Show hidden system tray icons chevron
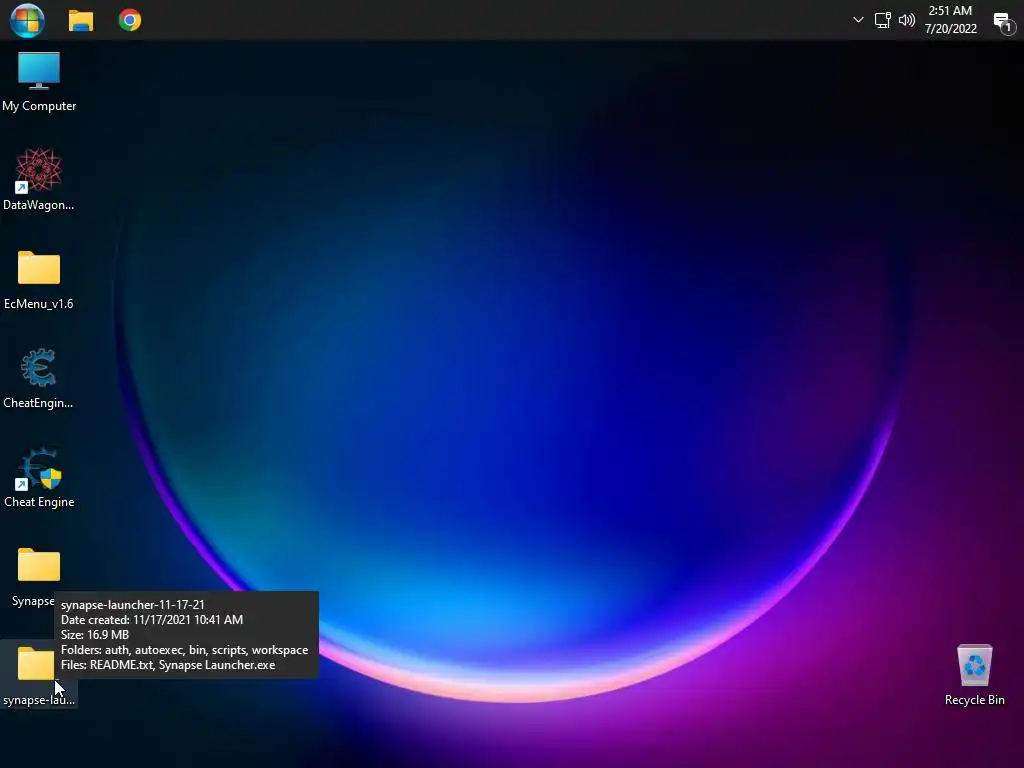The image size is (1024, 768). pyautogui.click(x=858, y=20)
